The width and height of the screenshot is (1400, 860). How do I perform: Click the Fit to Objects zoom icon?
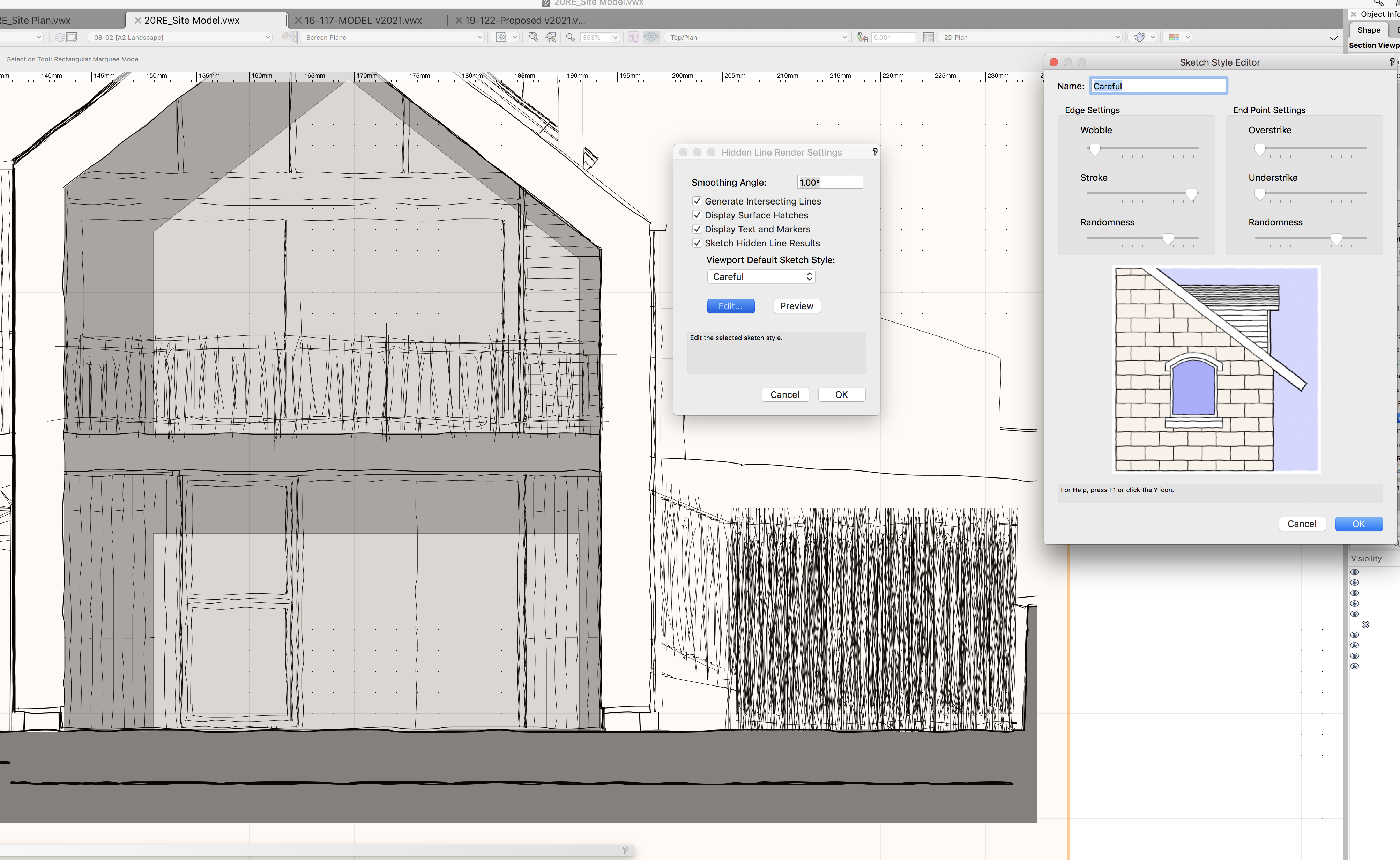point(550,38)
